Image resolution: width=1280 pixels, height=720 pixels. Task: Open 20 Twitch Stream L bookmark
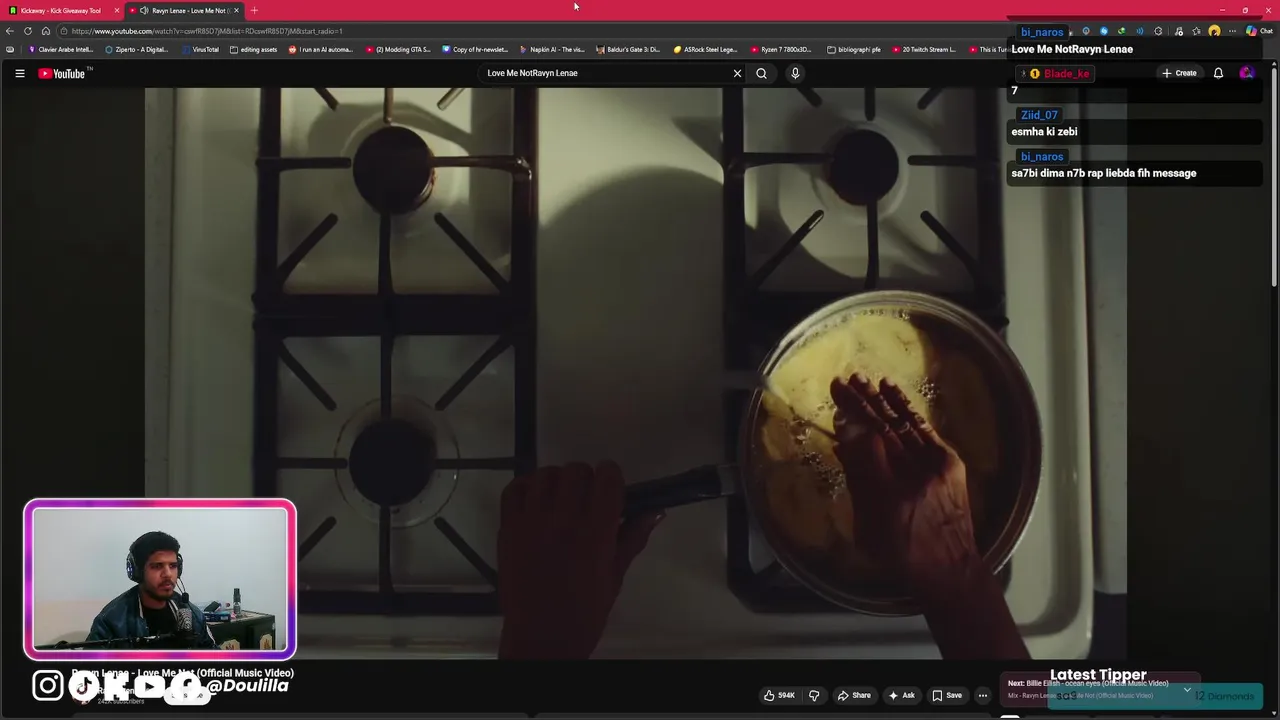(923, 49)
